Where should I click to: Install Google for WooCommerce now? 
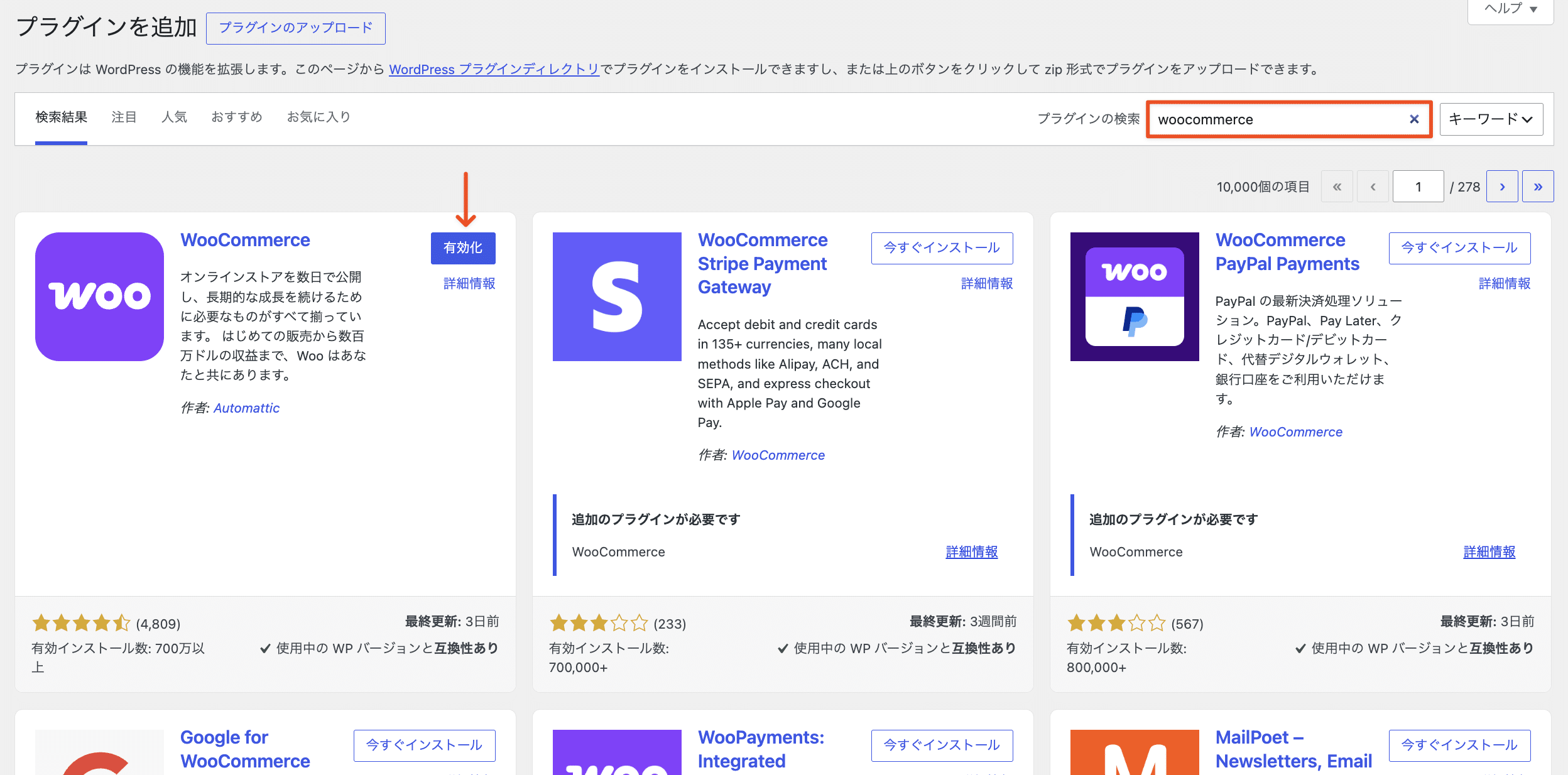(x=424, y=745)
